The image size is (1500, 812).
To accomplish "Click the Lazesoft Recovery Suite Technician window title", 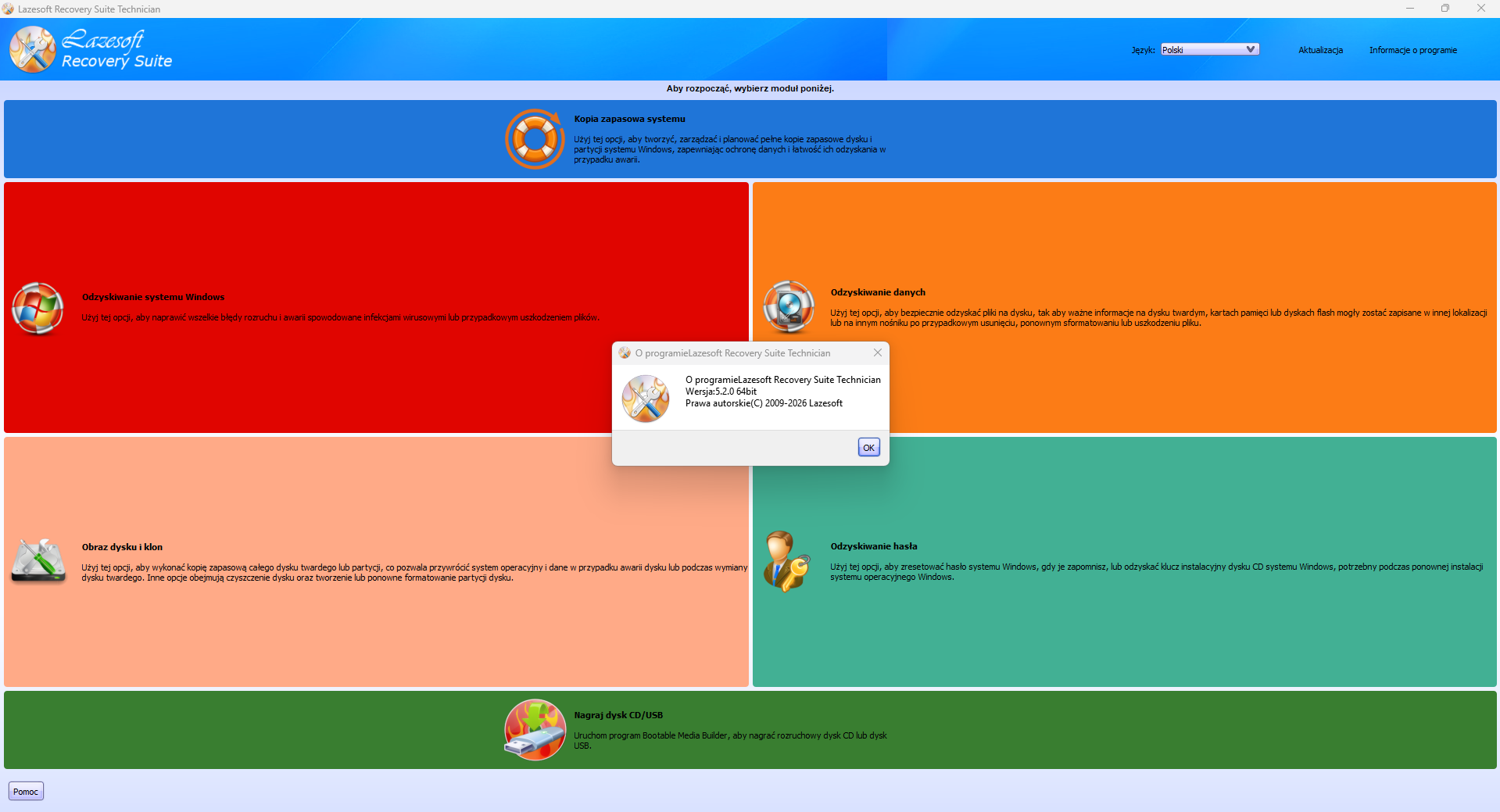I will pyautogui.click(x=89, y=9).
